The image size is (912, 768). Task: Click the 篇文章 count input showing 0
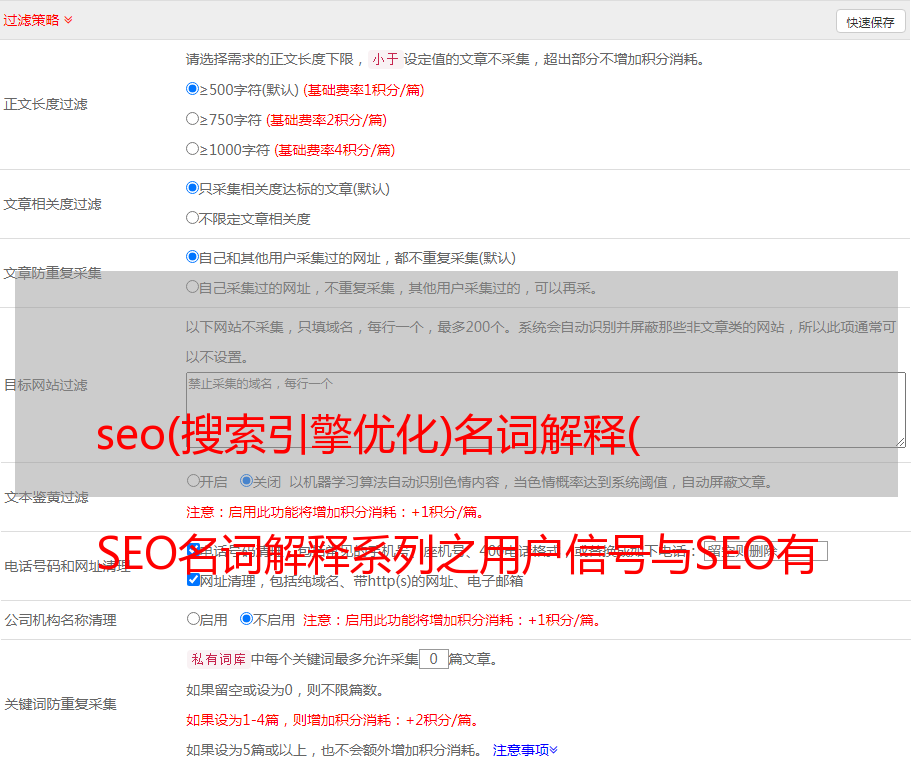click(x=433, y=659)
